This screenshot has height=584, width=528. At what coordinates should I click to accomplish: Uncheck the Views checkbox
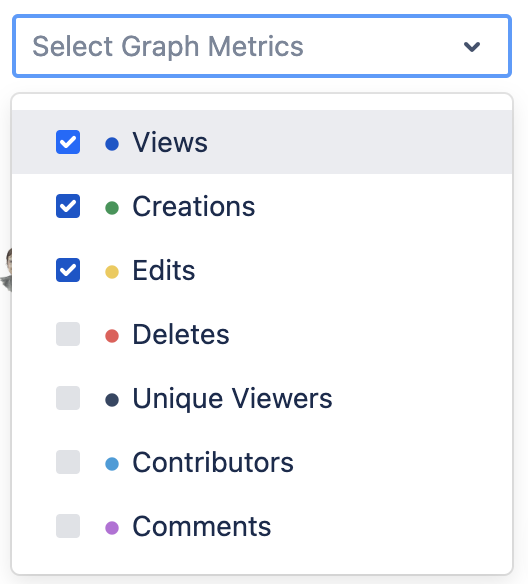coord(68,142)
